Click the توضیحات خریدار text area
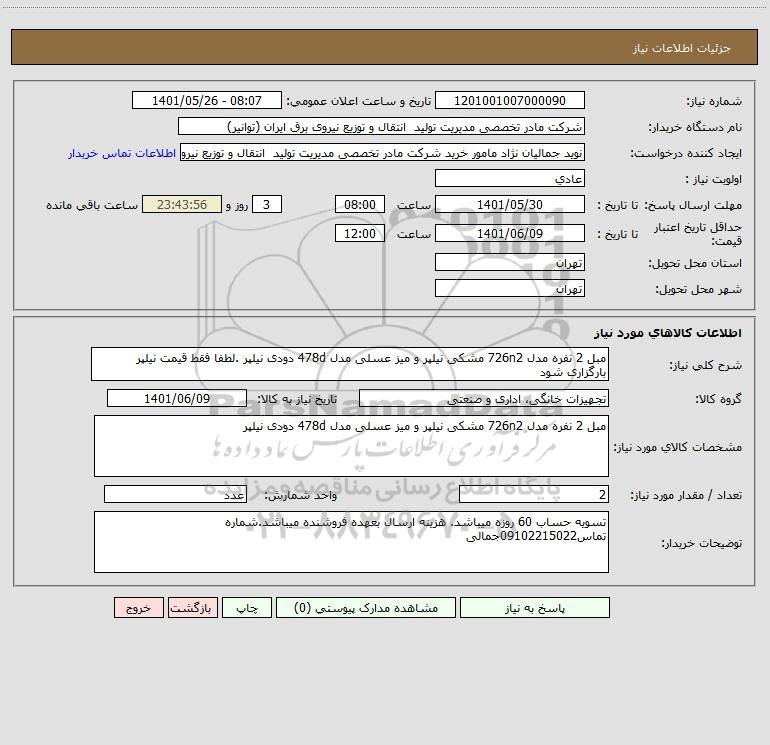The width and height of the screenshot is (770, 745). tap(351, 542)
